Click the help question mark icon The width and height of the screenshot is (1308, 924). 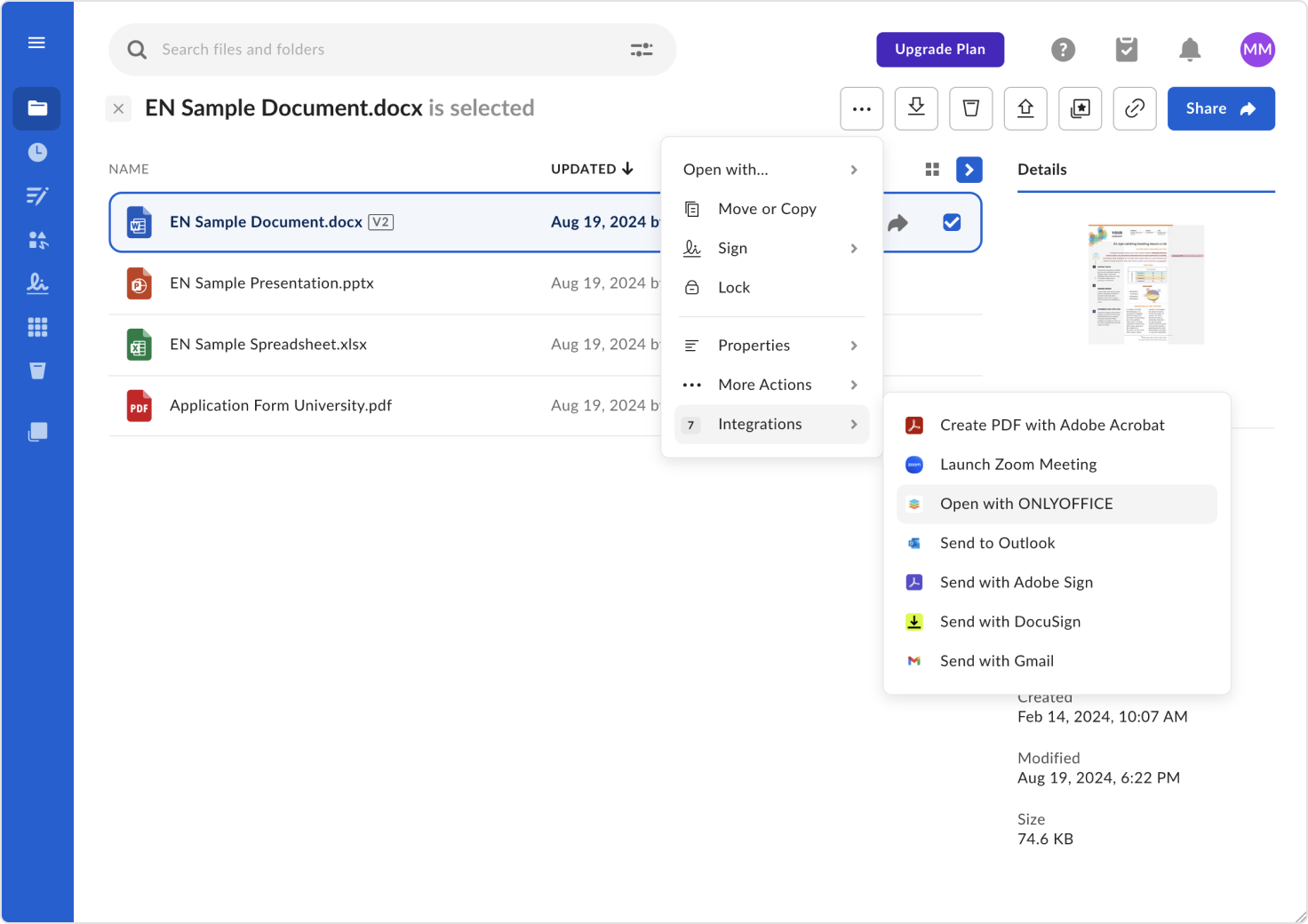click(1064, 50)
